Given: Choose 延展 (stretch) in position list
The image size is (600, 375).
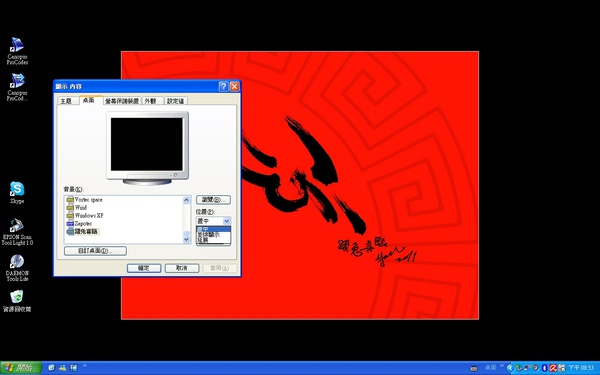Looking at the screenshot, I should point(214,240).
